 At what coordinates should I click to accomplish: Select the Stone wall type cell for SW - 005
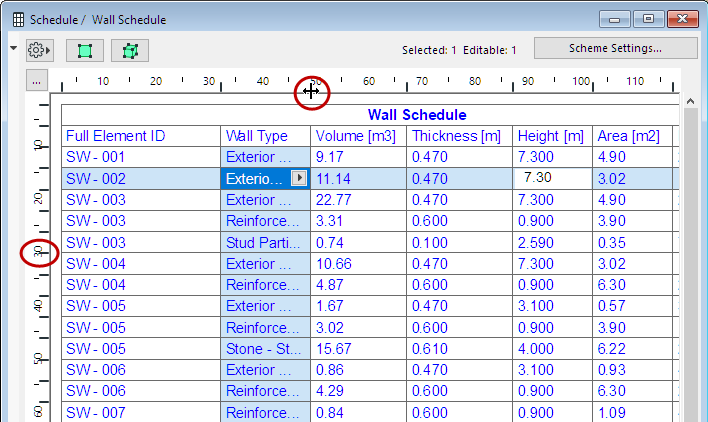tap(265, 347)
